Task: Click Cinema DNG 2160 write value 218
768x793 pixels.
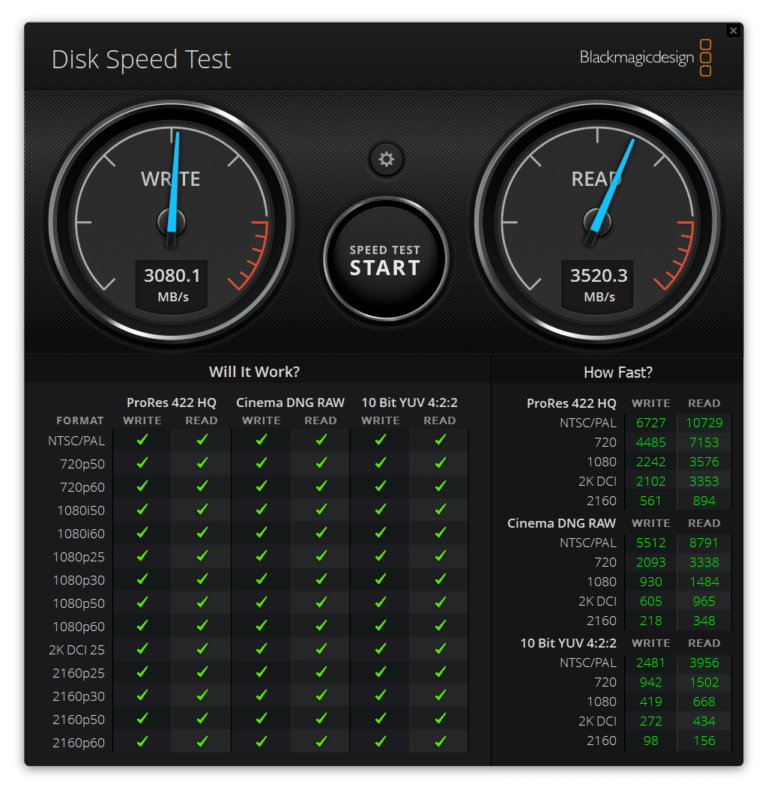Action: coord(651,621)
